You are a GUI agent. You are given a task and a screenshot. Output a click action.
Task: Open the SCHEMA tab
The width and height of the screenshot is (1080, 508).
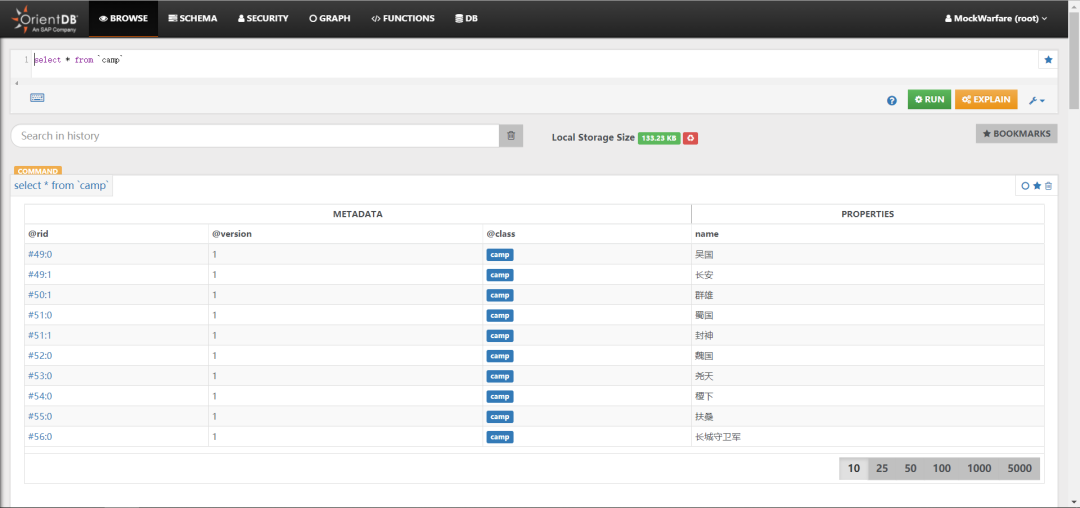pos(193,19)
